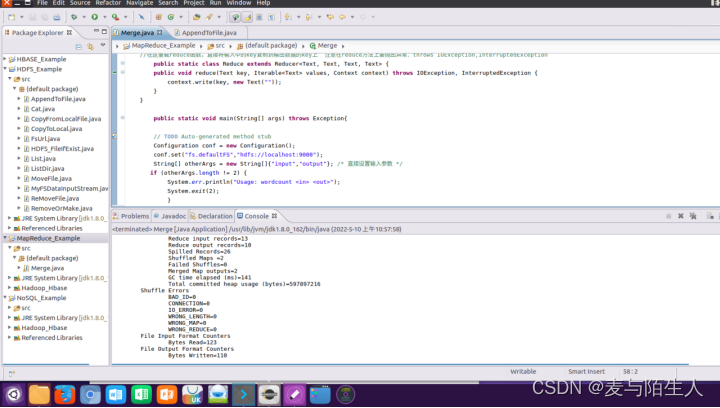Click the Search flashlight toolbar icon
Screen dimensions: 720x408
[209, 17]
